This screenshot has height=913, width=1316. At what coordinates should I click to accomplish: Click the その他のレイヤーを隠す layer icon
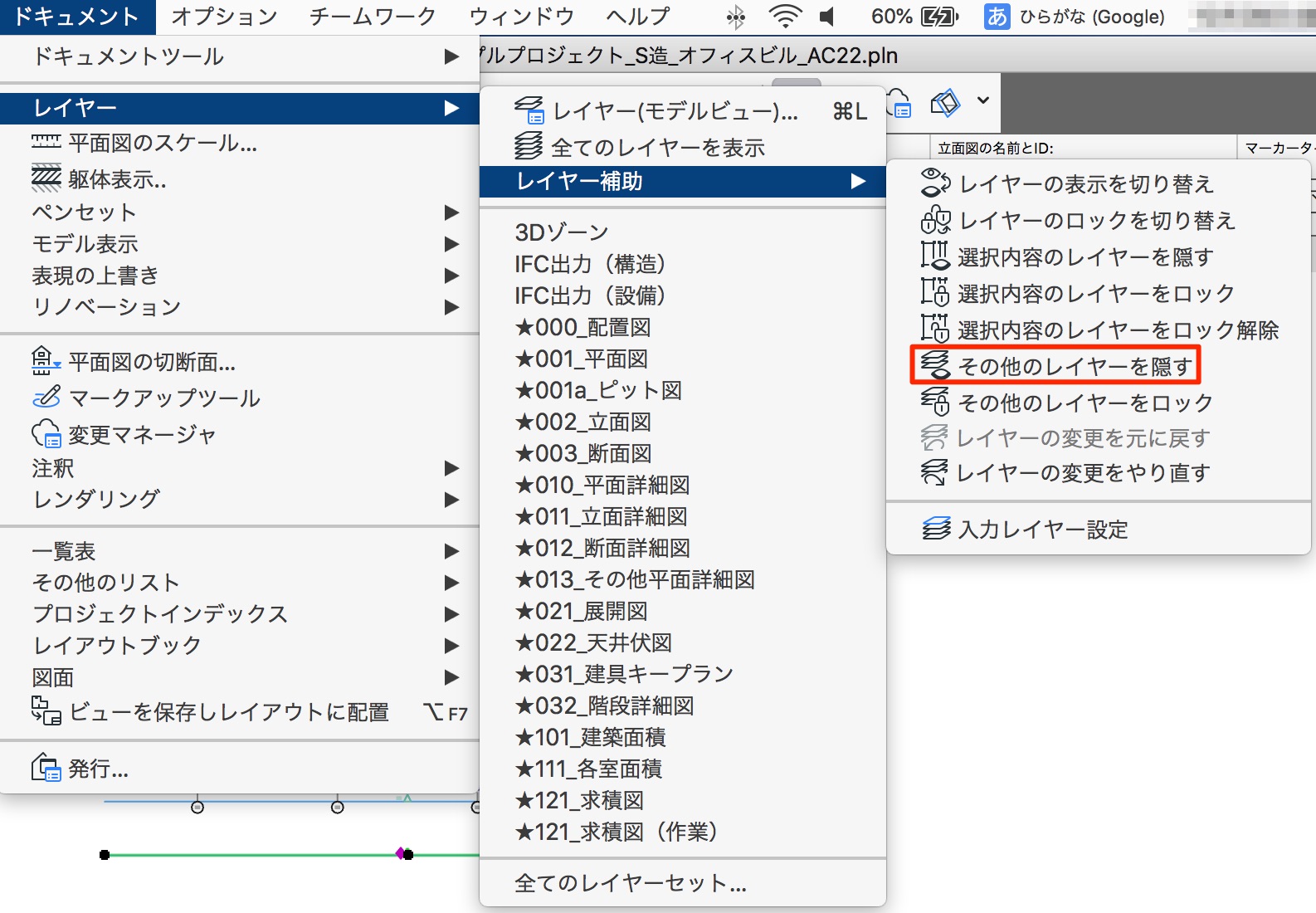pos(935,365)
